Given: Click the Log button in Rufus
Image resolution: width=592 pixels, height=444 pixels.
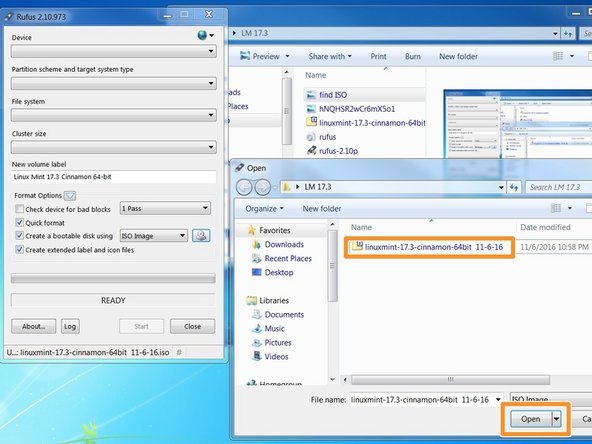Looking at the screenshot, I should coord(70,326).
